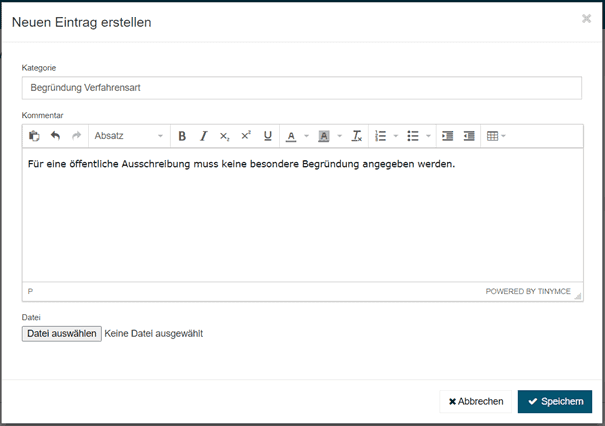The image size is (605, 426).
Task: Apply the text color swatch
Action: 291,136
